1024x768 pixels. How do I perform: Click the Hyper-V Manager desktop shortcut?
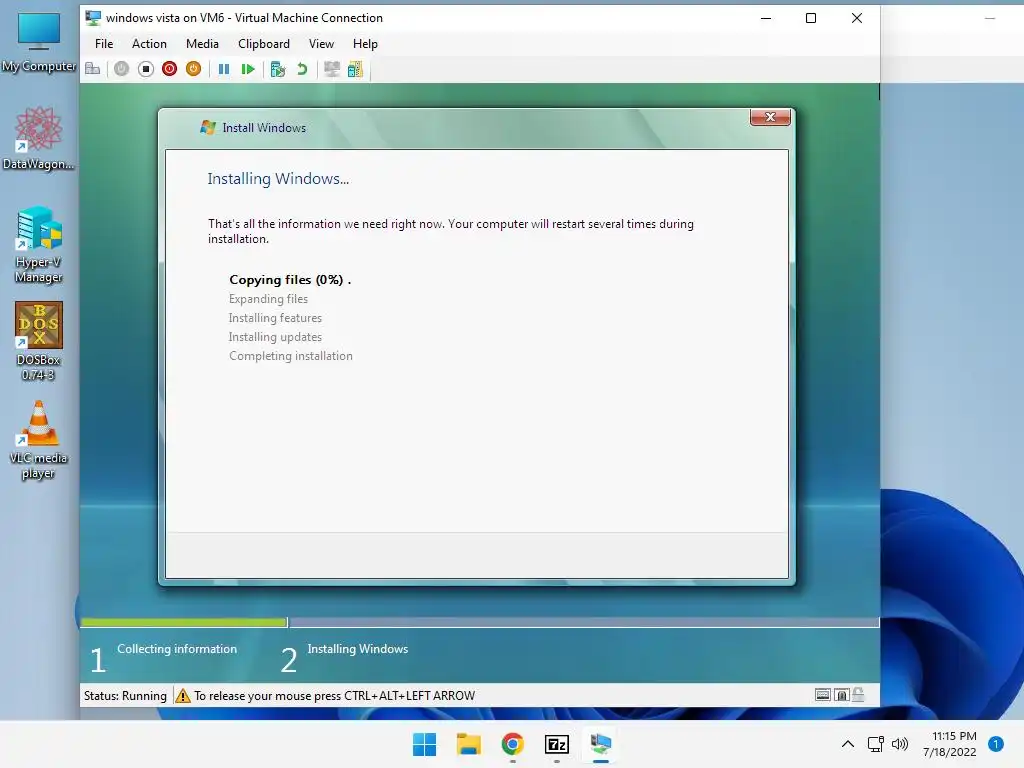[39, 245]
